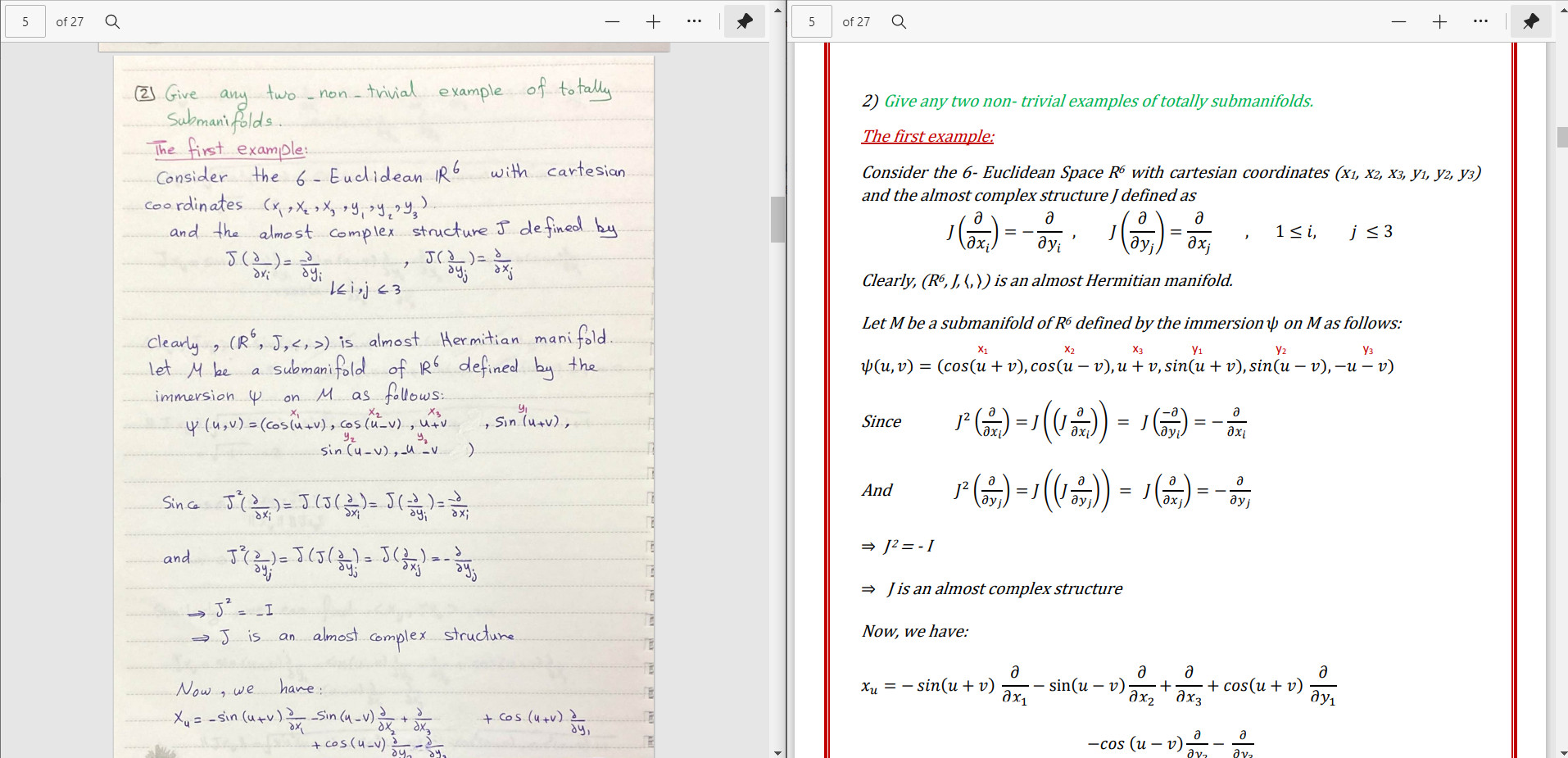Click the page number field in left pane

[25, 22]
